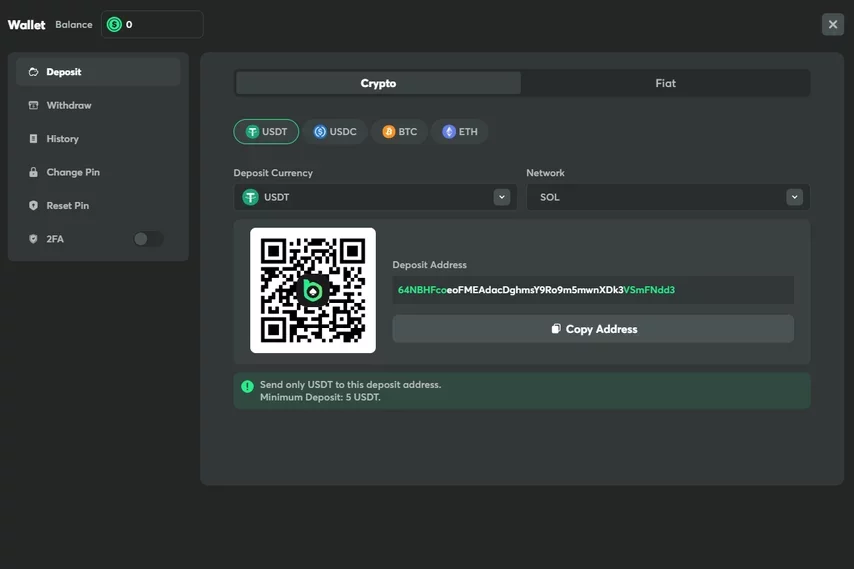This screenshot has height=569, width=854.
Task: Open the Withdraw section
Action: click(x=68, y=105)
